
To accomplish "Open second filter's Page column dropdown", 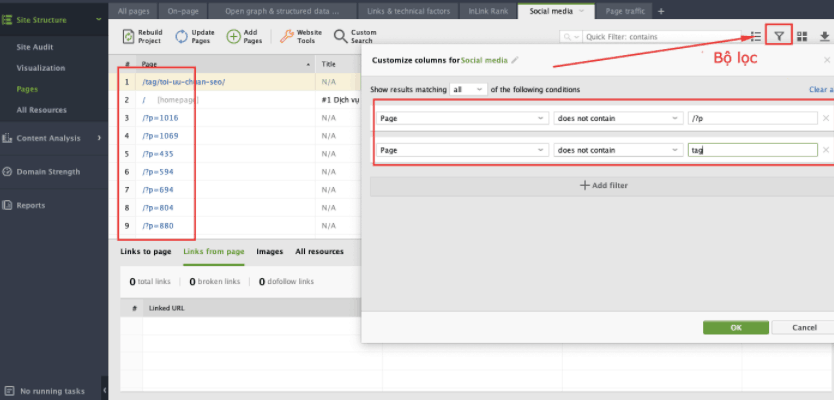I will [462, 150].
